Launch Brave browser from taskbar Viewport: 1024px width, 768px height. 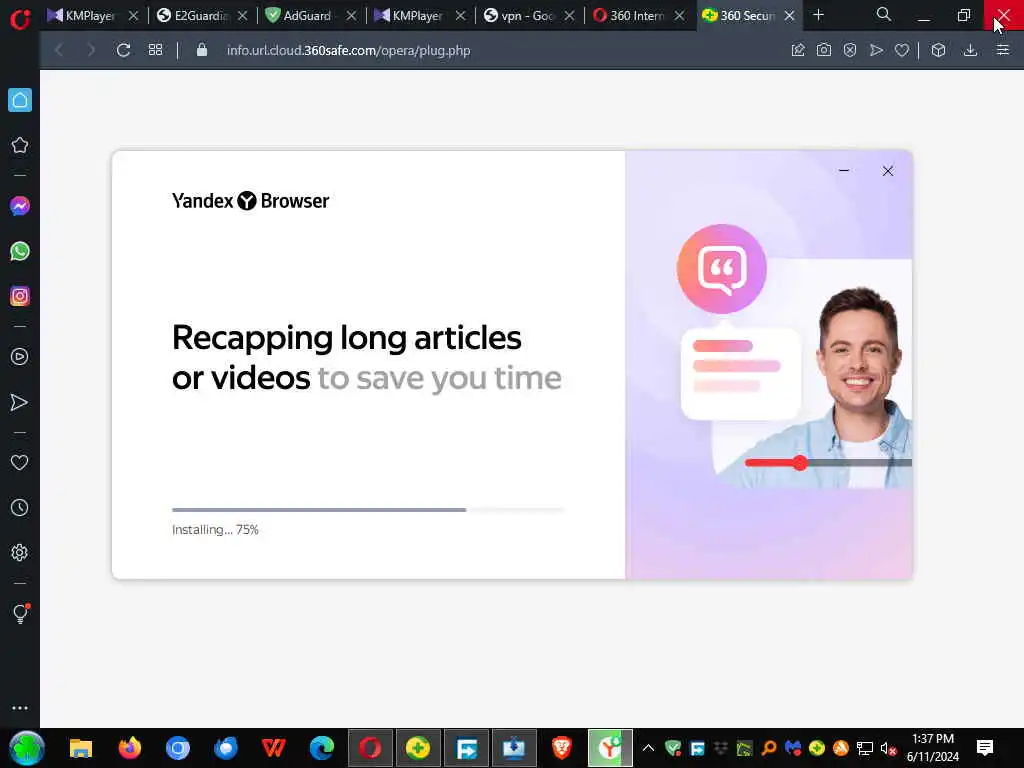coord(562,748)
